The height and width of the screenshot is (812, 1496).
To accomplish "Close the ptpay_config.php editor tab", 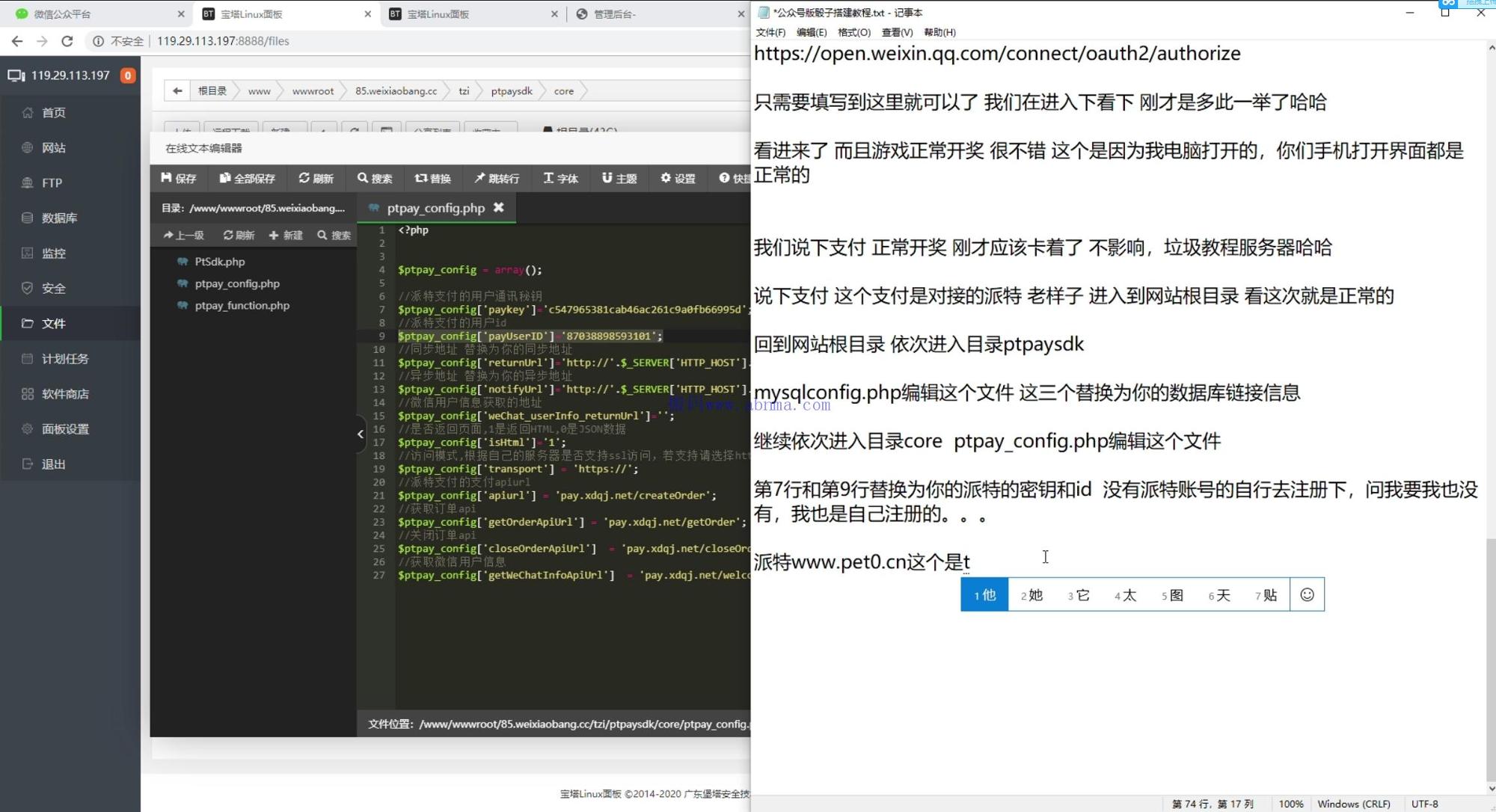I will tap(499, 208).
